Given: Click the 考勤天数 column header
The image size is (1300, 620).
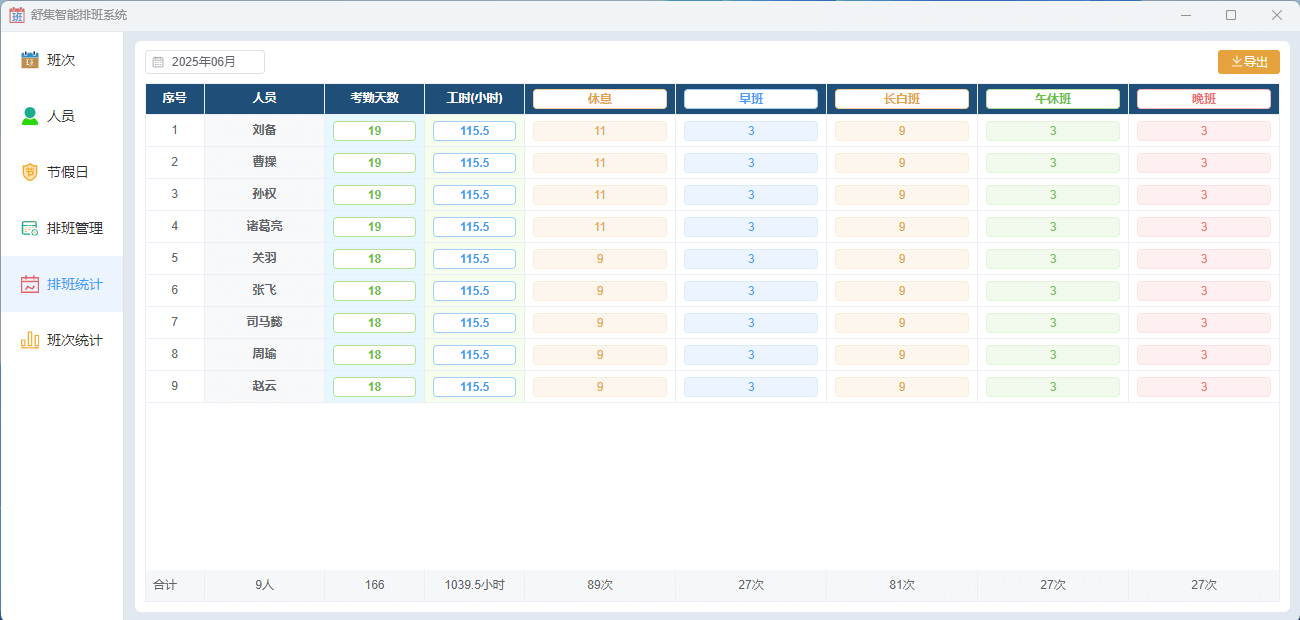Looking at the screenshot, I should (x=374, y=99).
